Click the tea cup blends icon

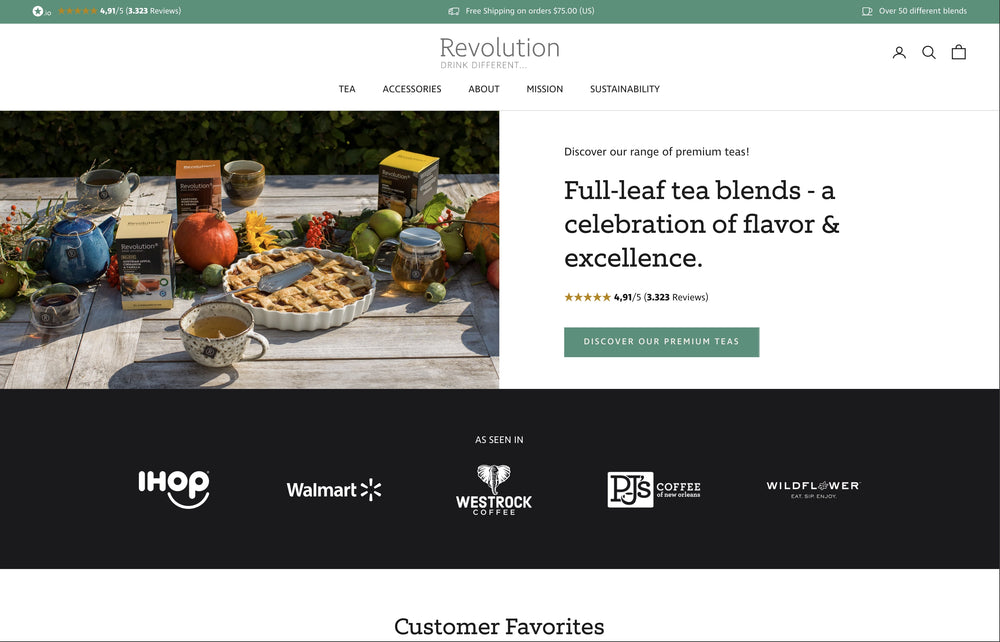(867, 11)
